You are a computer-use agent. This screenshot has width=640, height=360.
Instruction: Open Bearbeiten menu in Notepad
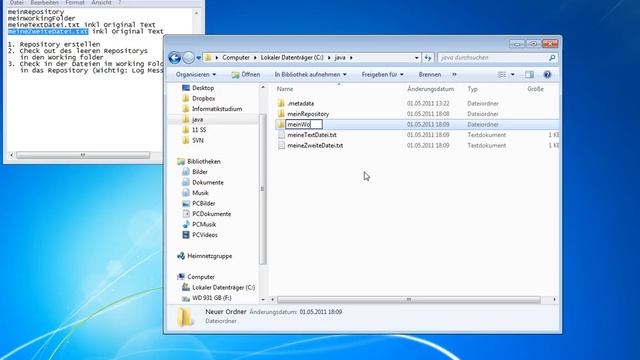(x=44, y=2)
